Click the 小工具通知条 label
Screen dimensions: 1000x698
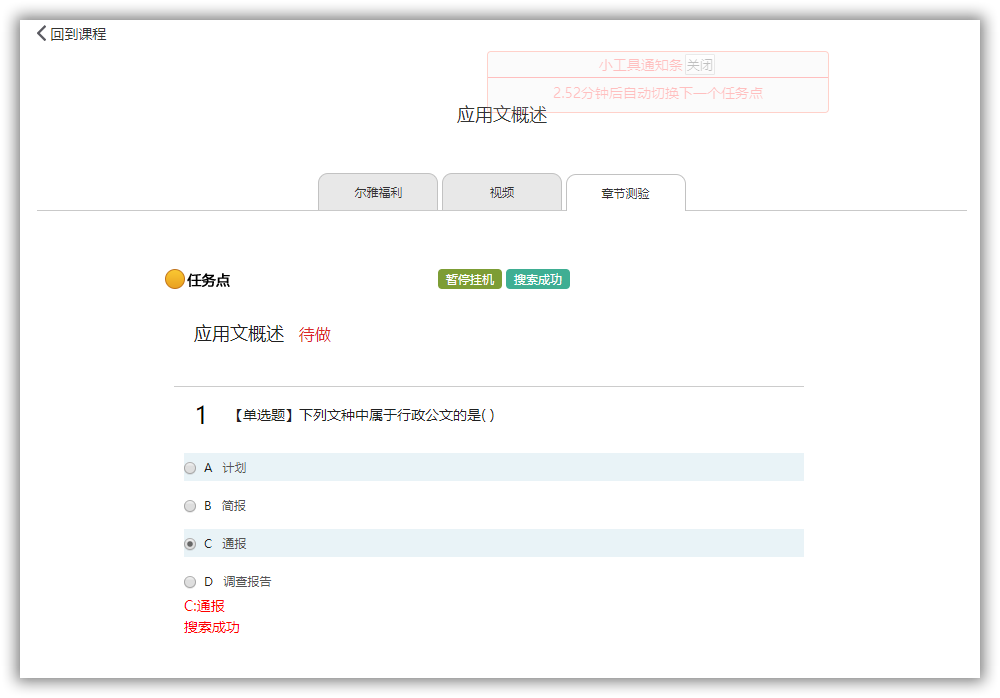640,65
